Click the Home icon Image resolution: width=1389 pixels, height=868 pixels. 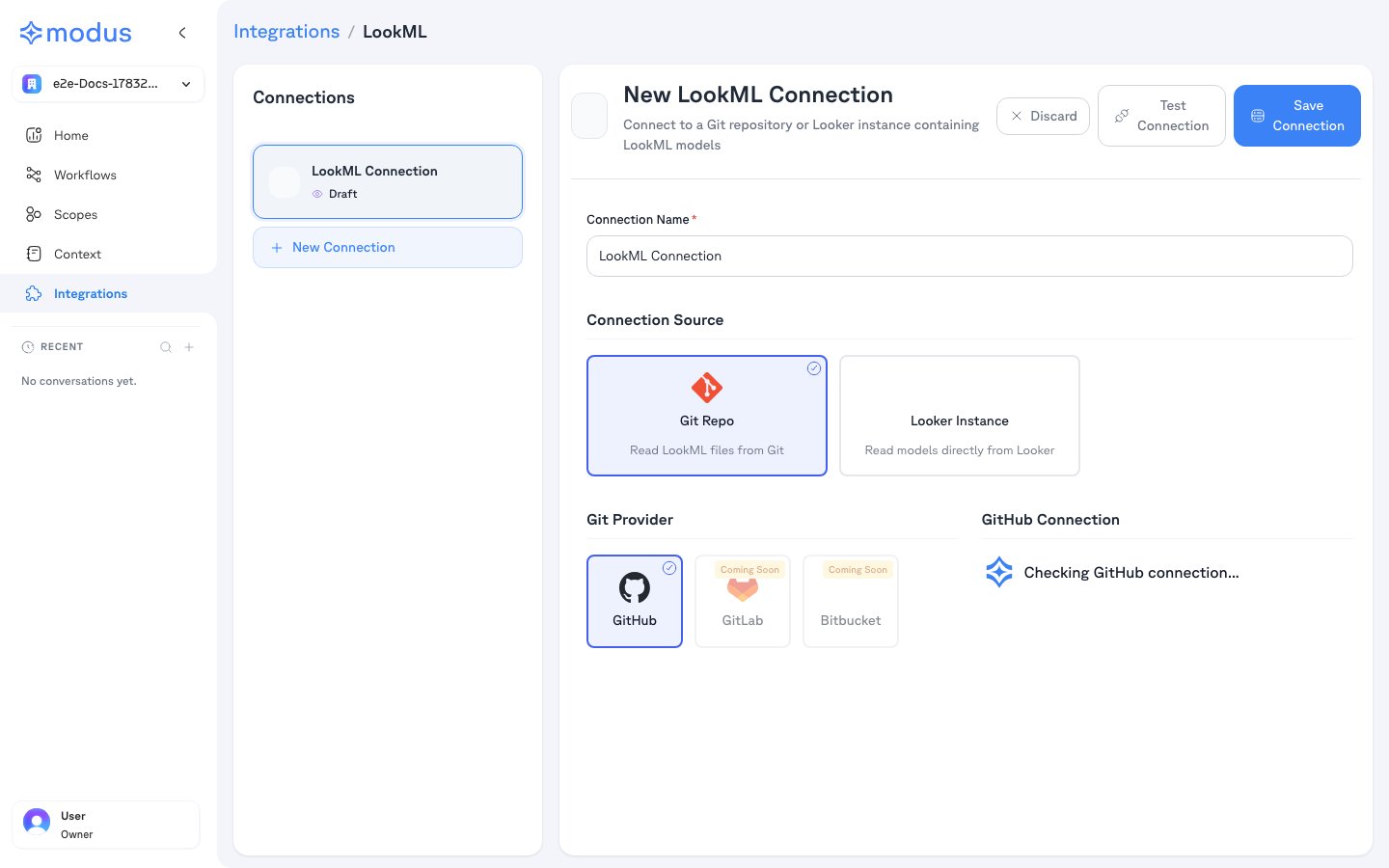click(34, 135)
